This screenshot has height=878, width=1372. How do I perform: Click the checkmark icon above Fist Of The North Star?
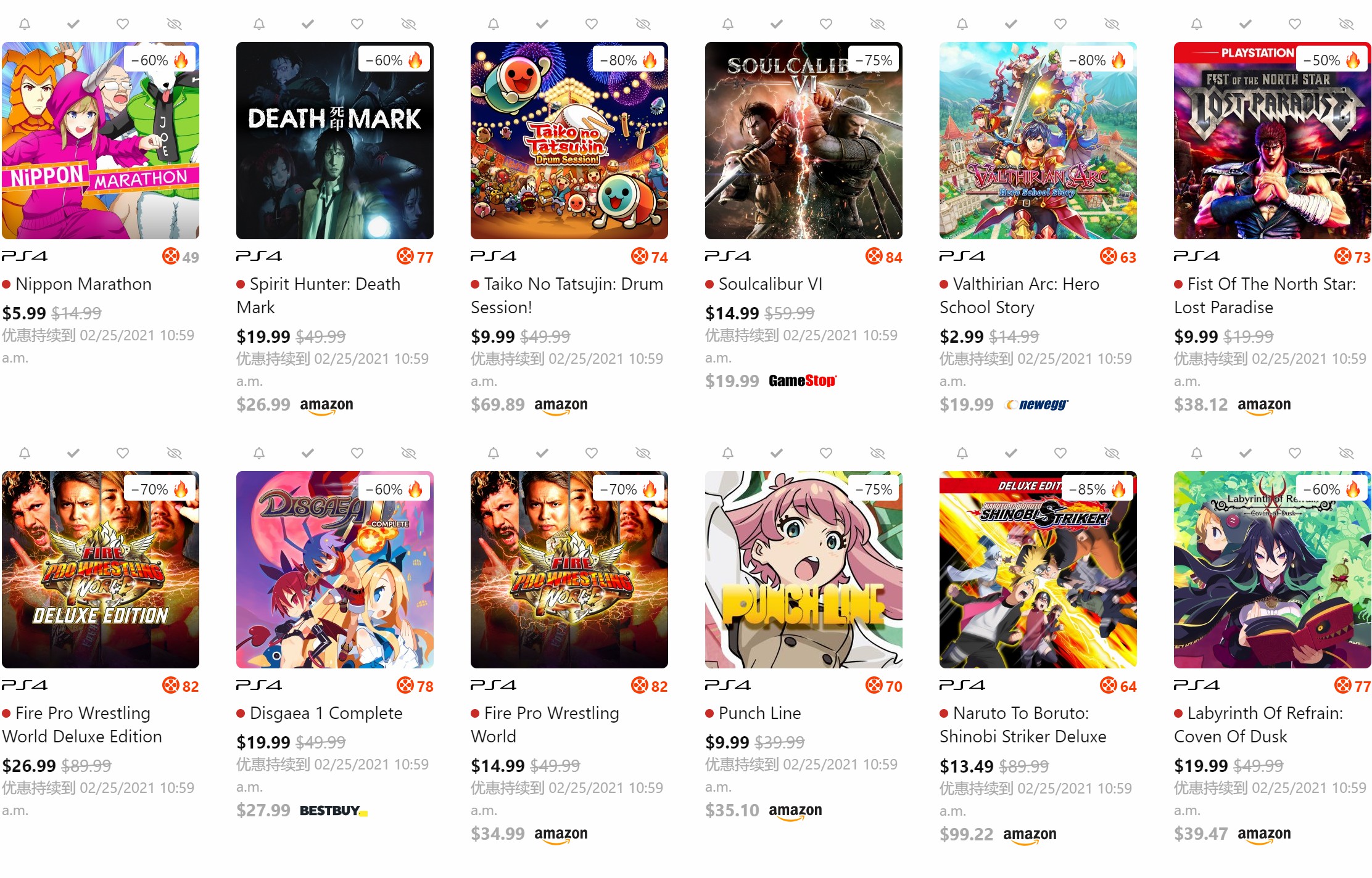click(x=1246, y=24)
